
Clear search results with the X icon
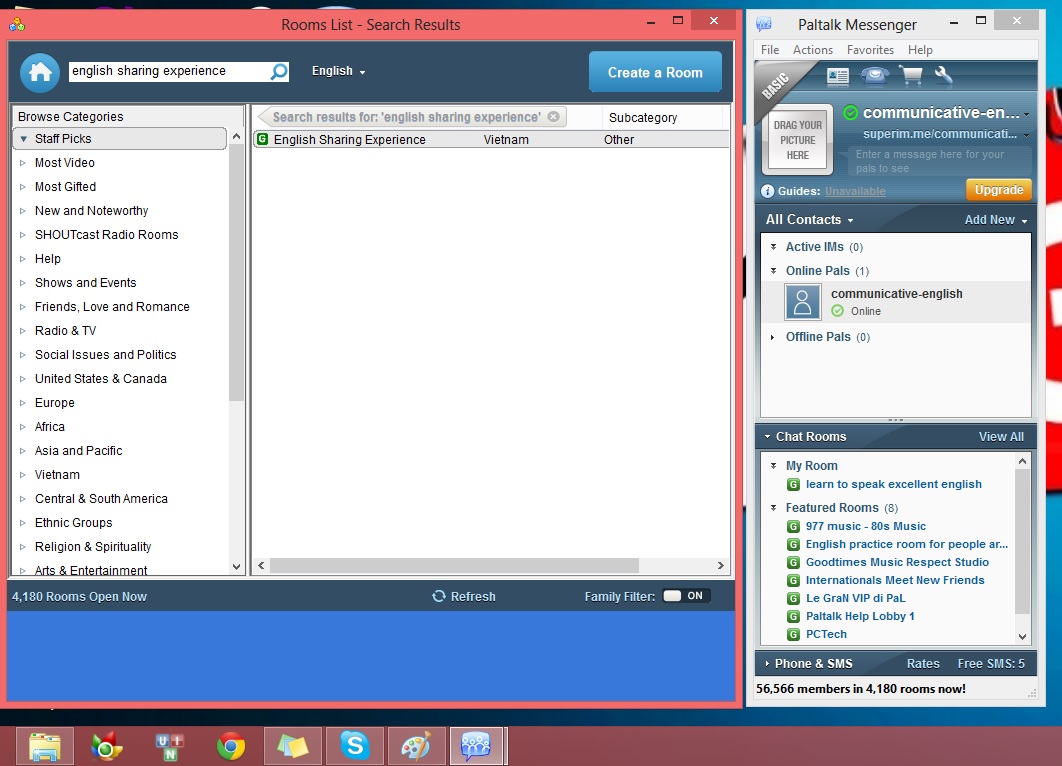point(554,116)
